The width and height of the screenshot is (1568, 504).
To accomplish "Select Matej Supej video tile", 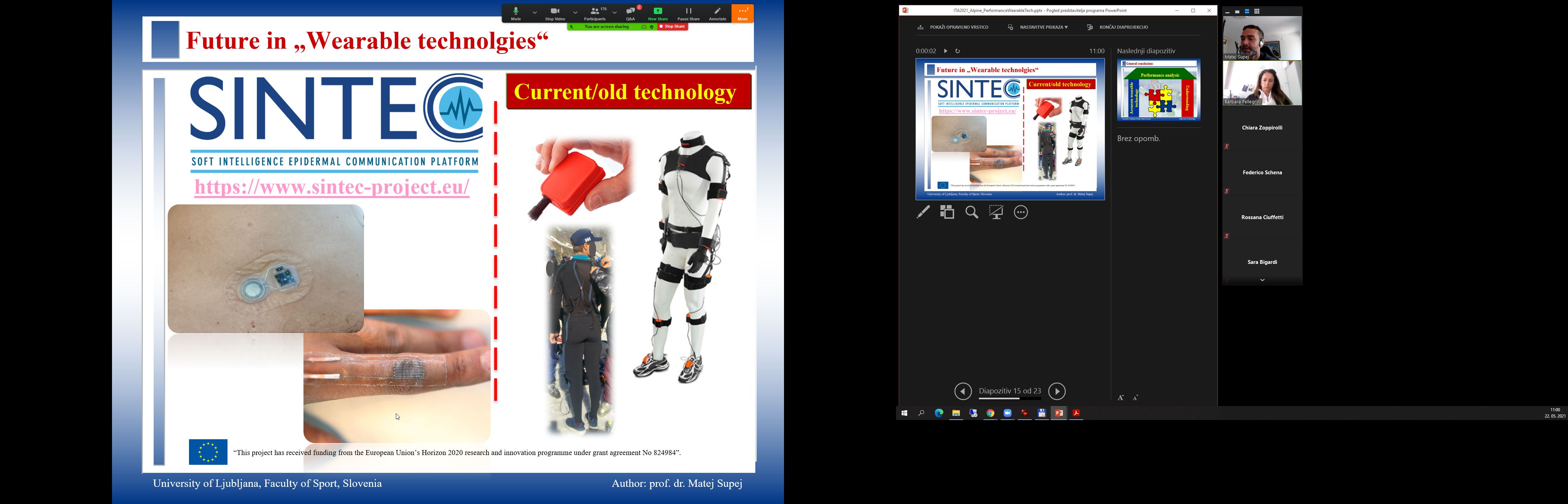I will [1262, 38].
